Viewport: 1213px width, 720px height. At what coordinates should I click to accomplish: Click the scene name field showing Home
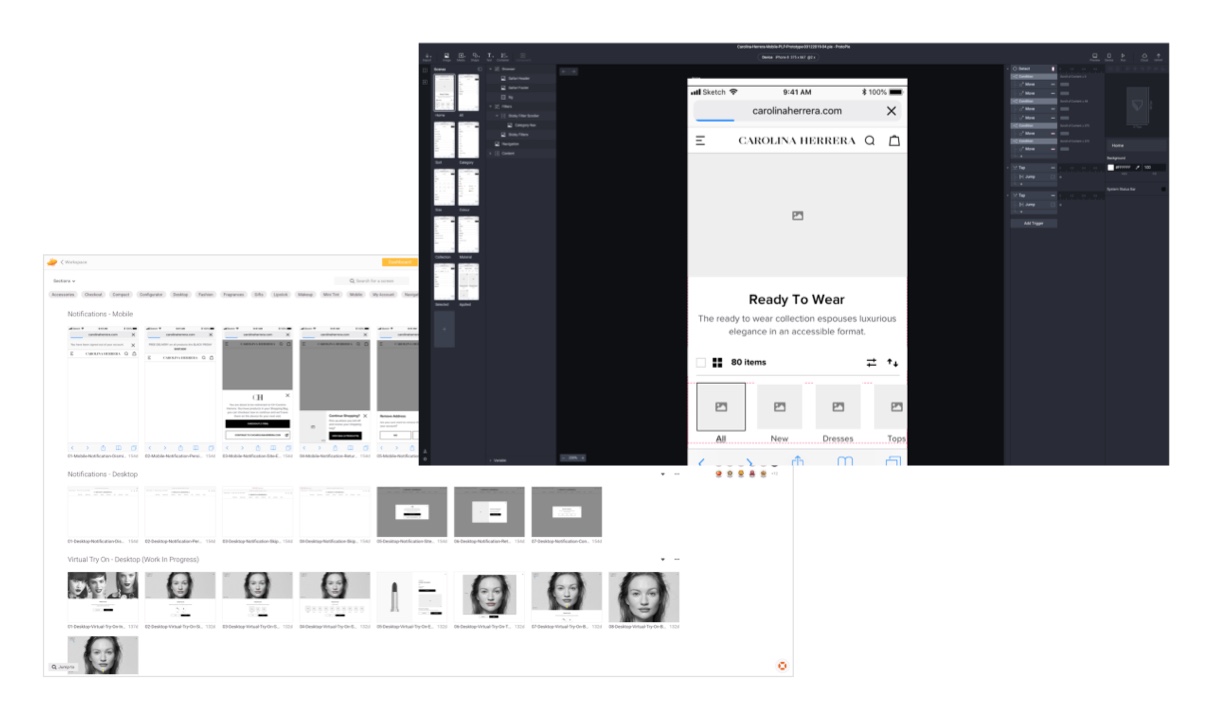point(1137,145)
